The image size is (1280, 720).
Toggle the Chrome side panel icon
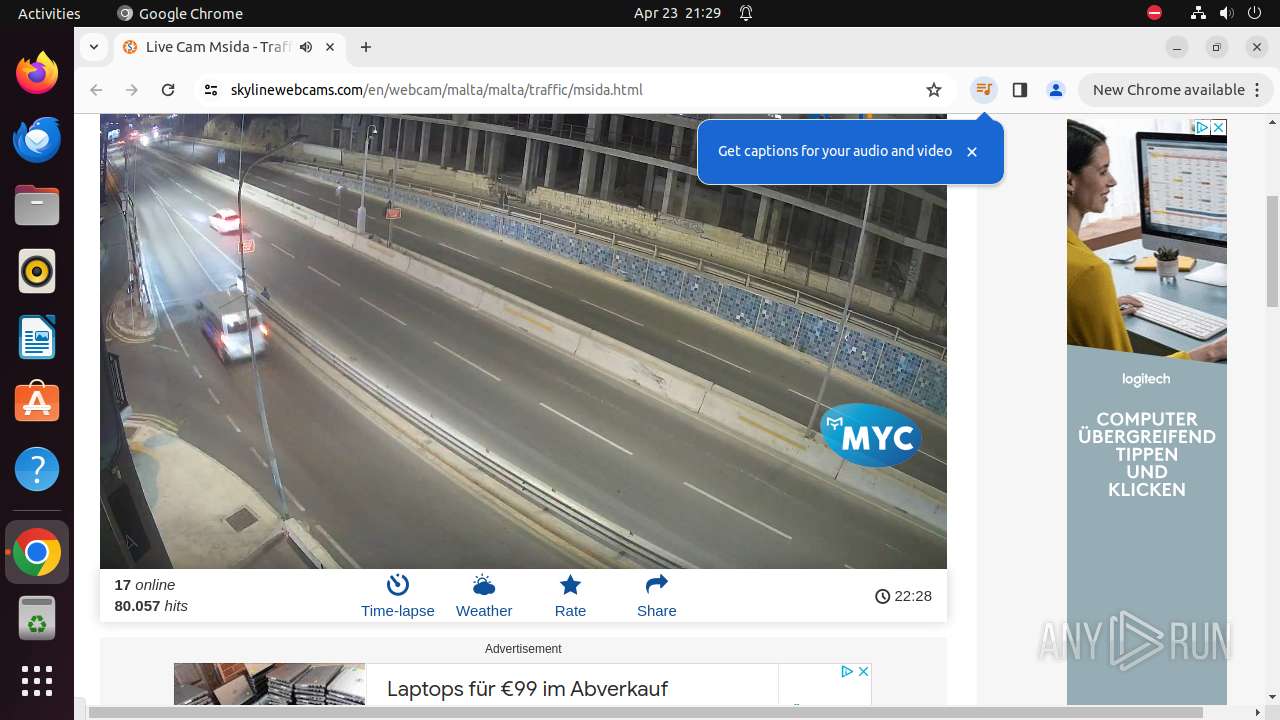[1020, 90]
